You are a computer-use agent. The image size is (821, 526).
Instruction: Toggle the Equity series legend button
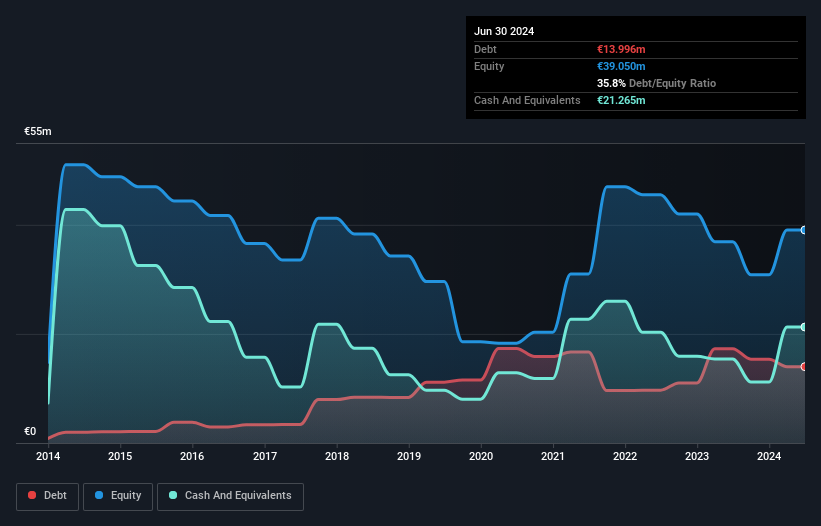pyautogui.click(x=118, y=496)
